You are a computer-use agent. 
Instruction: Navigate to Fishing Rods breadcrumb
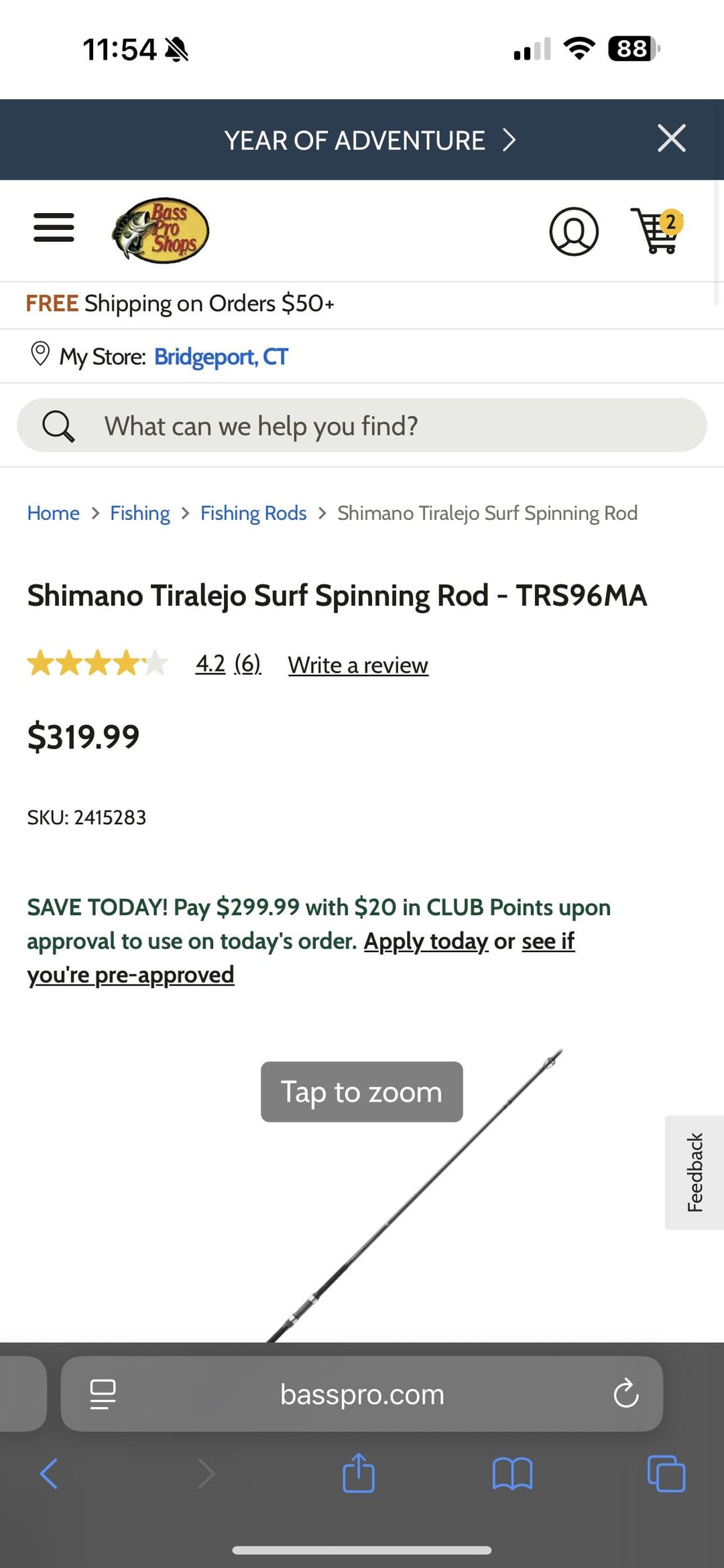click(253, 513)
